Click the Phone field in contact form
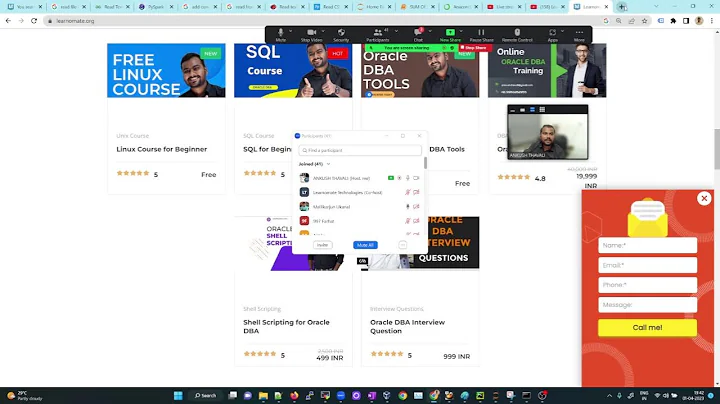 647,285
